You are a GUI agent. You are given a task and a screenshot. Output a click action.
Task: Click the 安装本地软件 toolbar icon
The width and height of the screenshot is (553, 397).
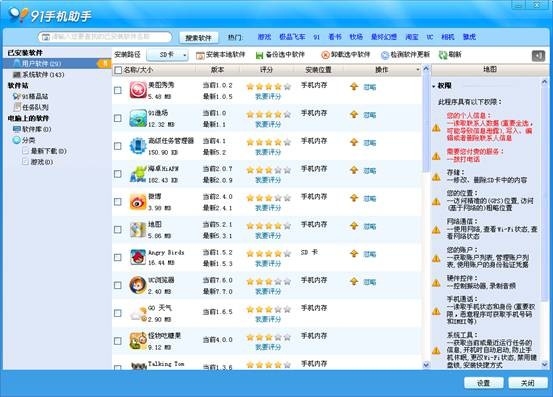(x=200, y=55)
